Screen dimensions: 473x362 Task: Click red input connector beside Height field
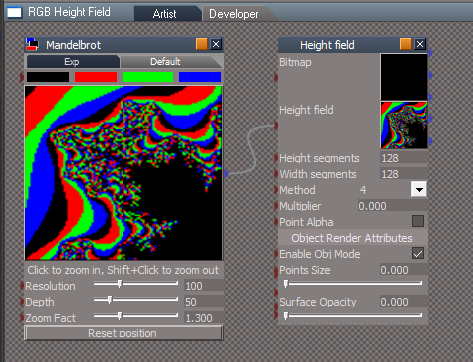pos(276,125)
